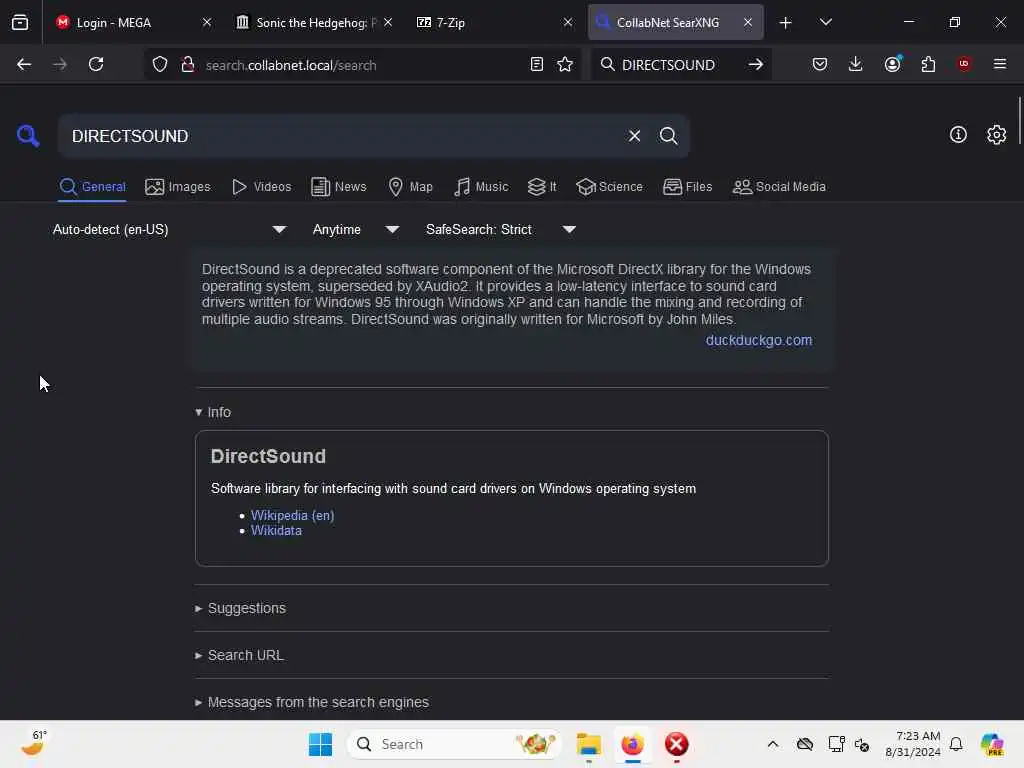Open the Firefox account icon
The width and height of the screenshot is (1024, 768).
click(893, 64)
